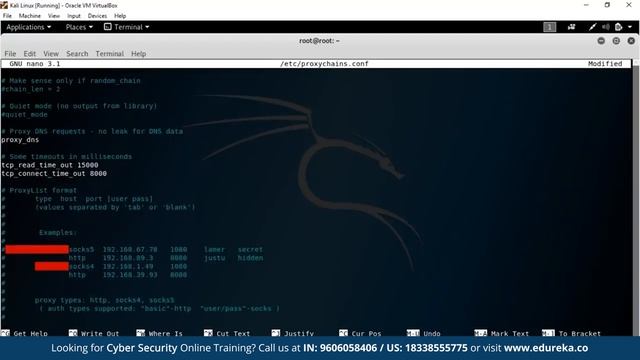
Task: Click the Terminal icon in top bar
Action: click(107, 27)
